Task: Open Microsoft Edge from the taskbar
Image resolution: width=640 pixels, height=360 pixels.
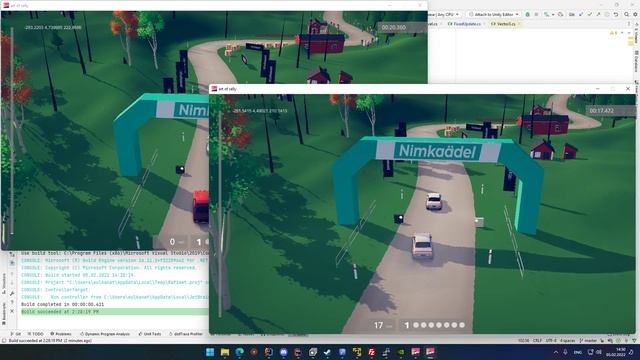Action: (x=240, y=352)
